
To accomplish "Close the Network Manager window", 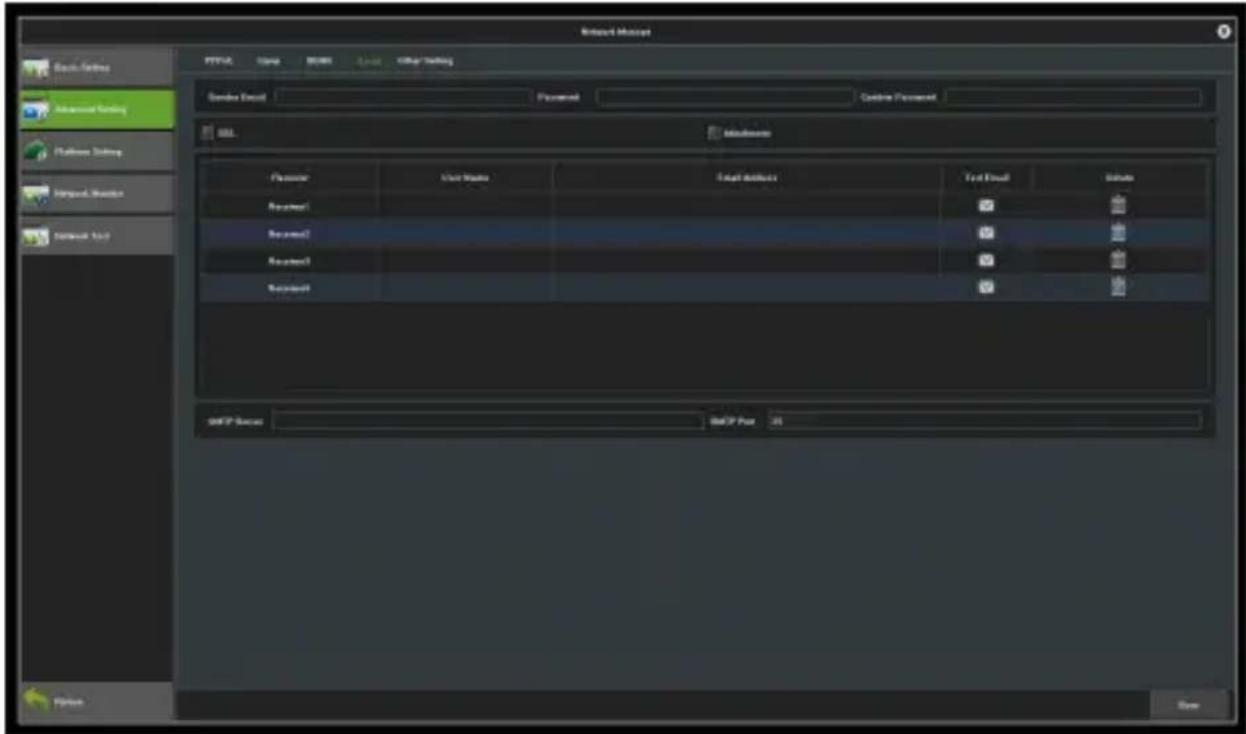I will point(1223,32).
